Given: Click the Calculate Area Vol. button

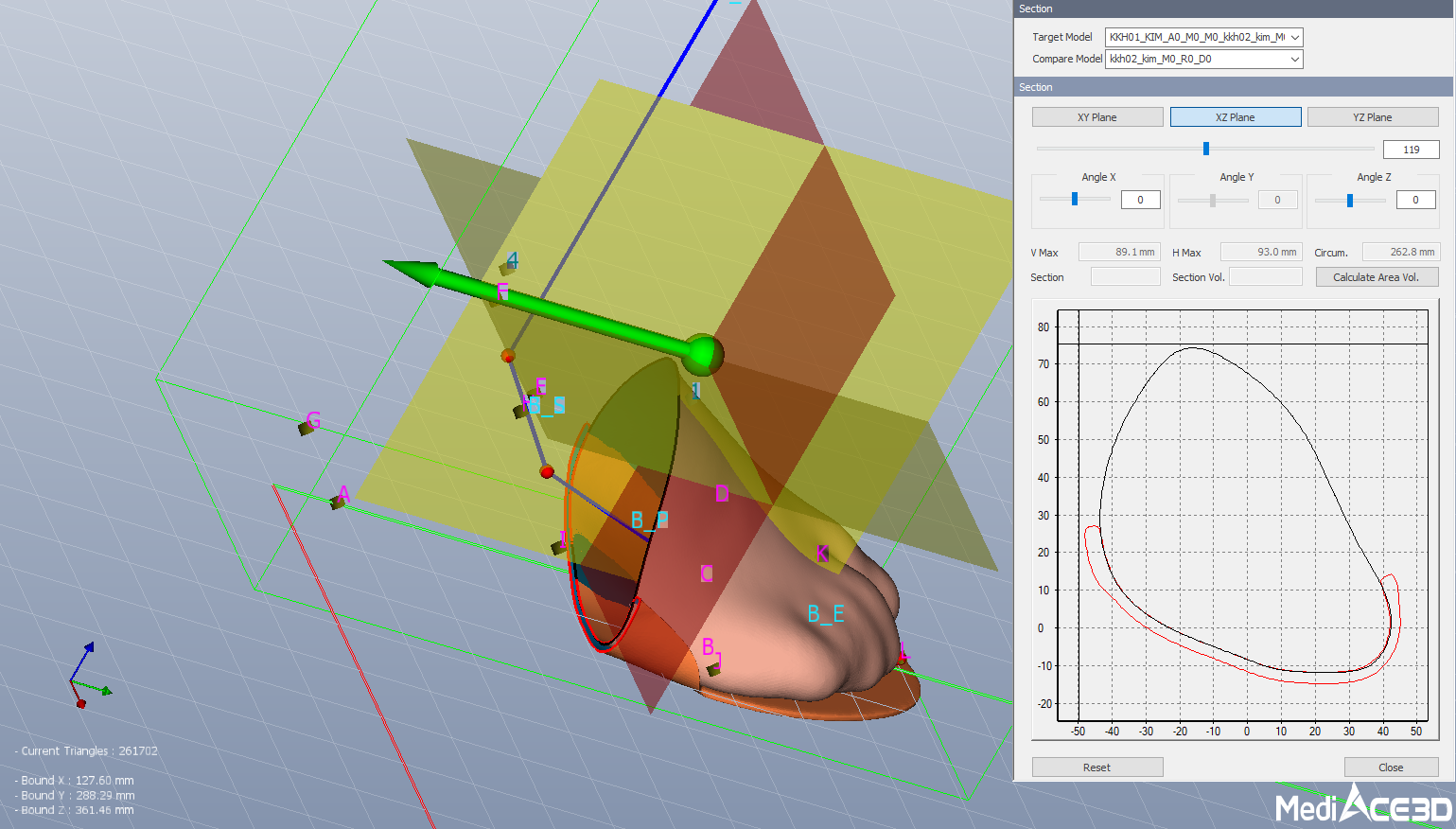Looking at the screenshot, I should (x=1377, y=277).
